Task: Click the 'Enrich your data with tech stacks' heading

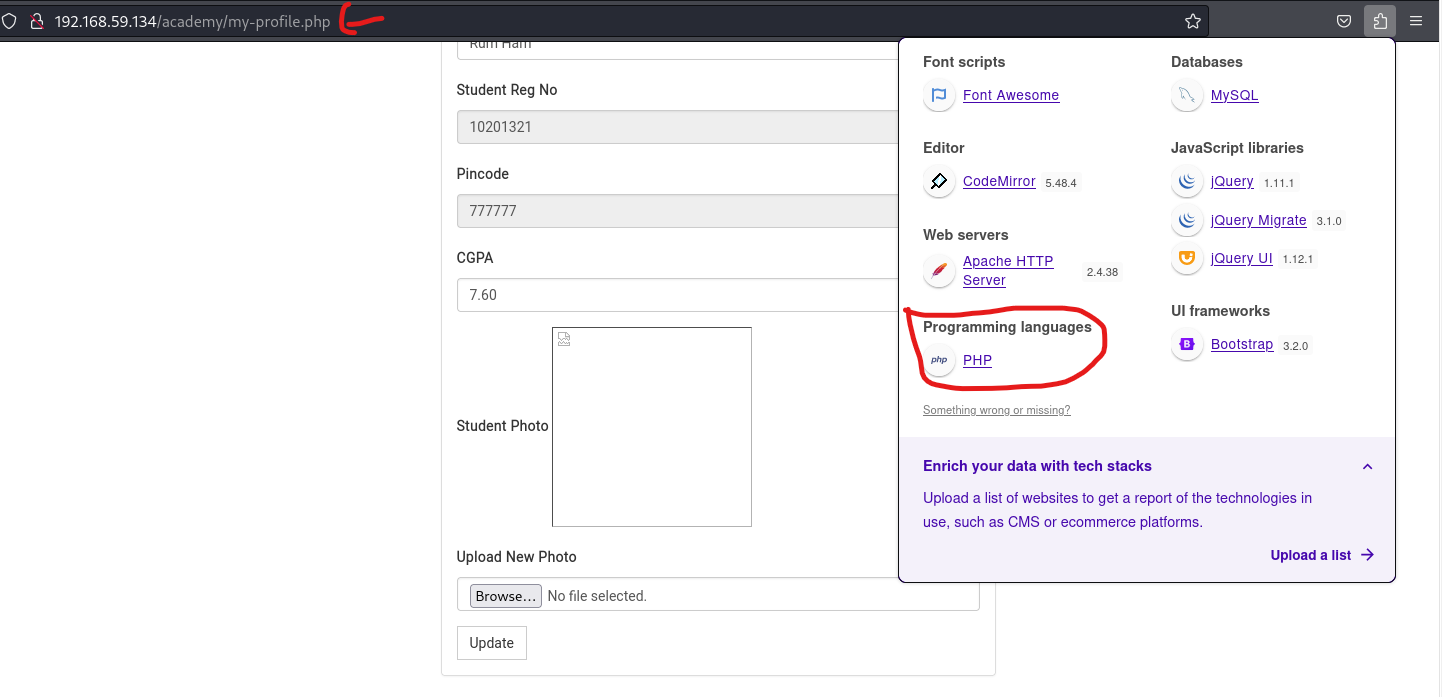Action: coord(1037,466)
